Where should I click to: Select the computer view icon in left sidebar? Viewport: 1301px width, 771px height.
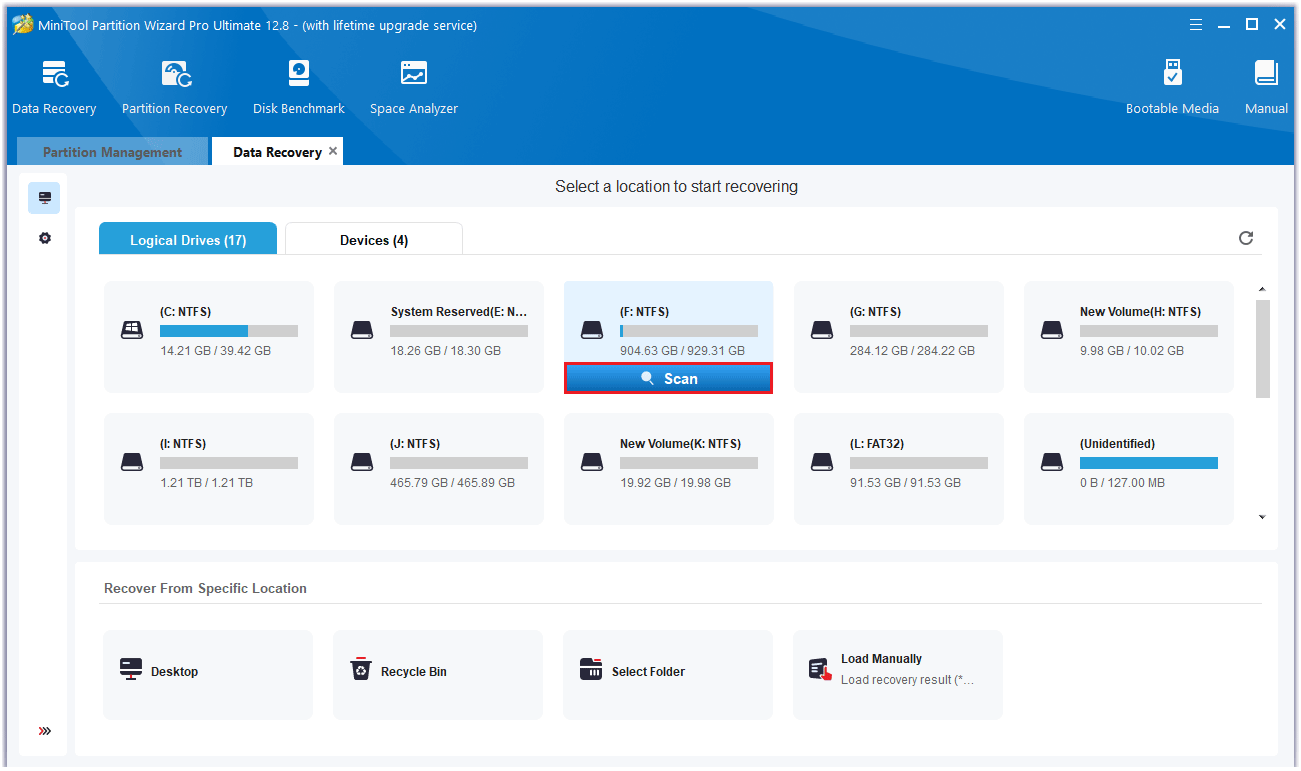(x=44, y=198)
